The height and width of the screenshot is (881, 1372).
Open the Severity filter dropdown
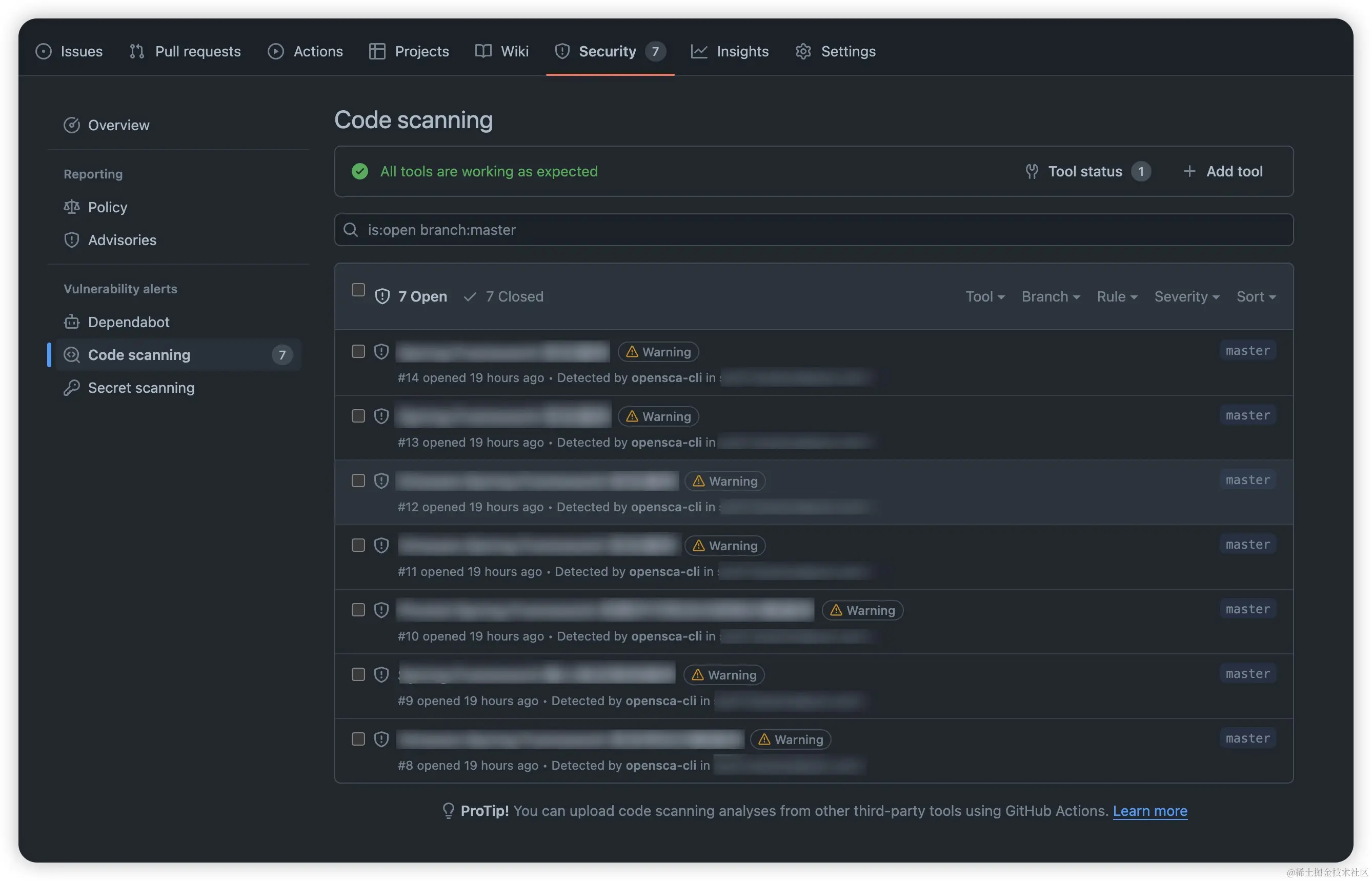point(1187,297)
